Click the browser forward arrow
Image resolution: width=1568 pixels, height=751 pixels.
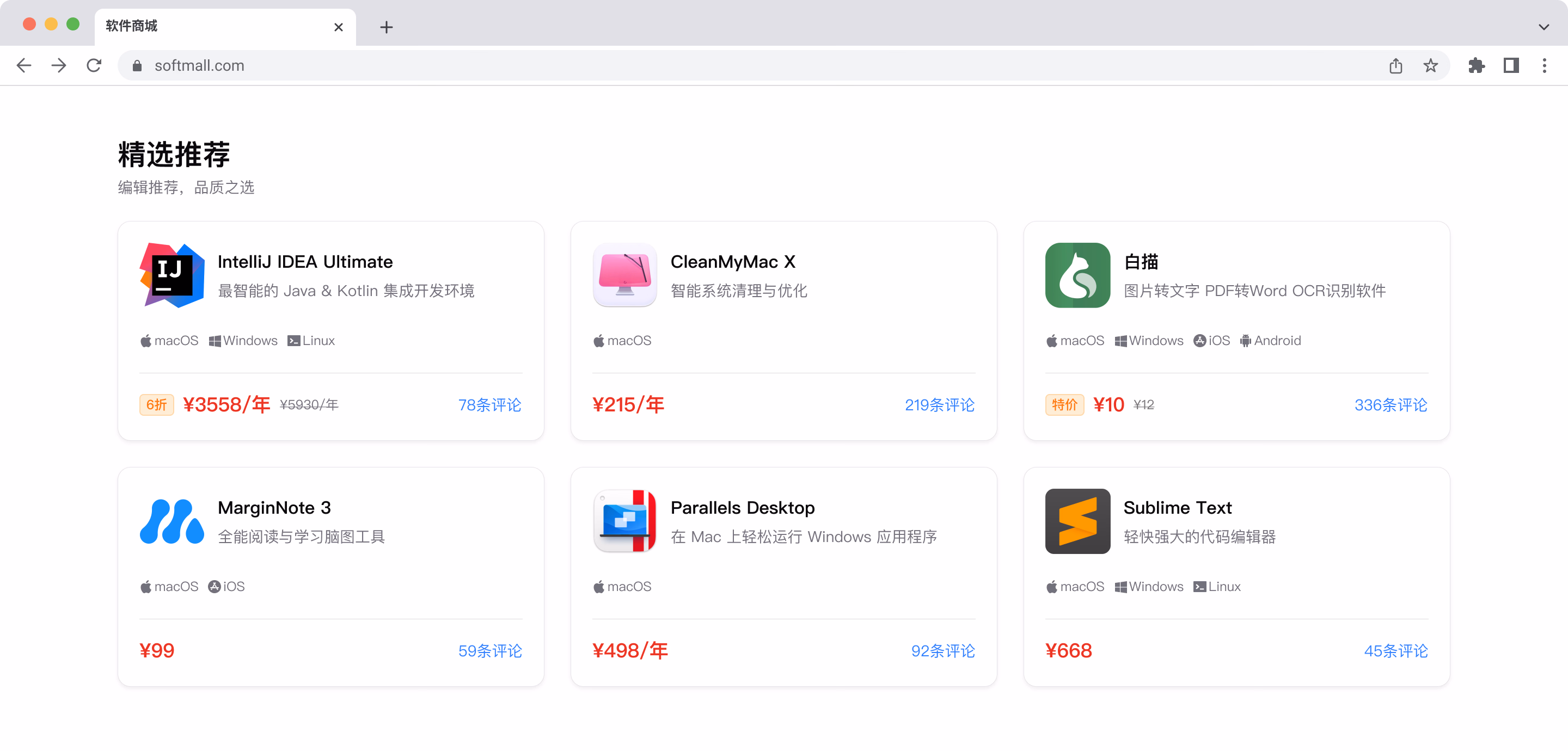[59, 65]
